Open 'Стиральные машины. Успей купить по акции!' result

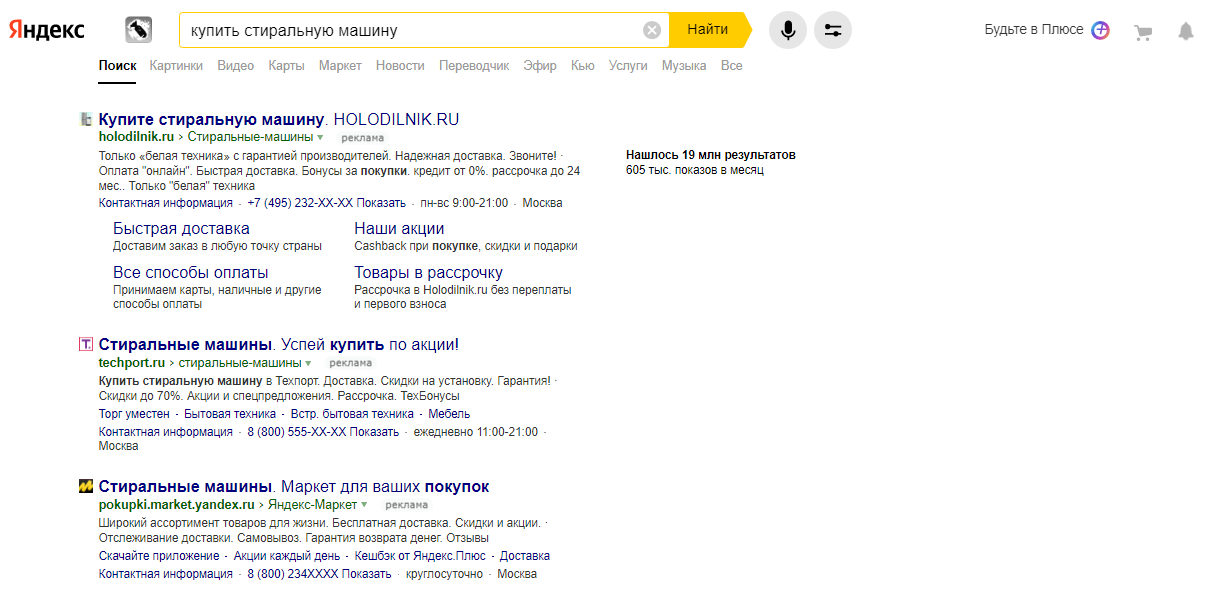279,345
